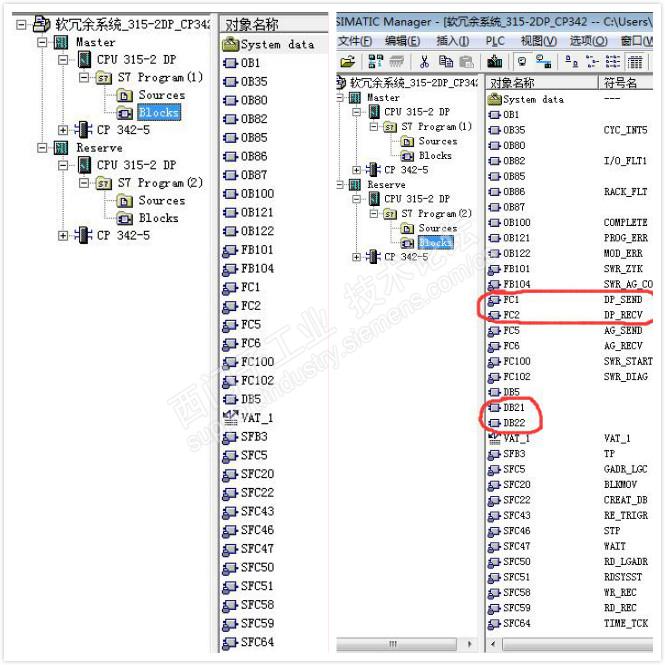Click the DB21 data block icon
This screenshot has height=665, width=665.
click(494, 408)
